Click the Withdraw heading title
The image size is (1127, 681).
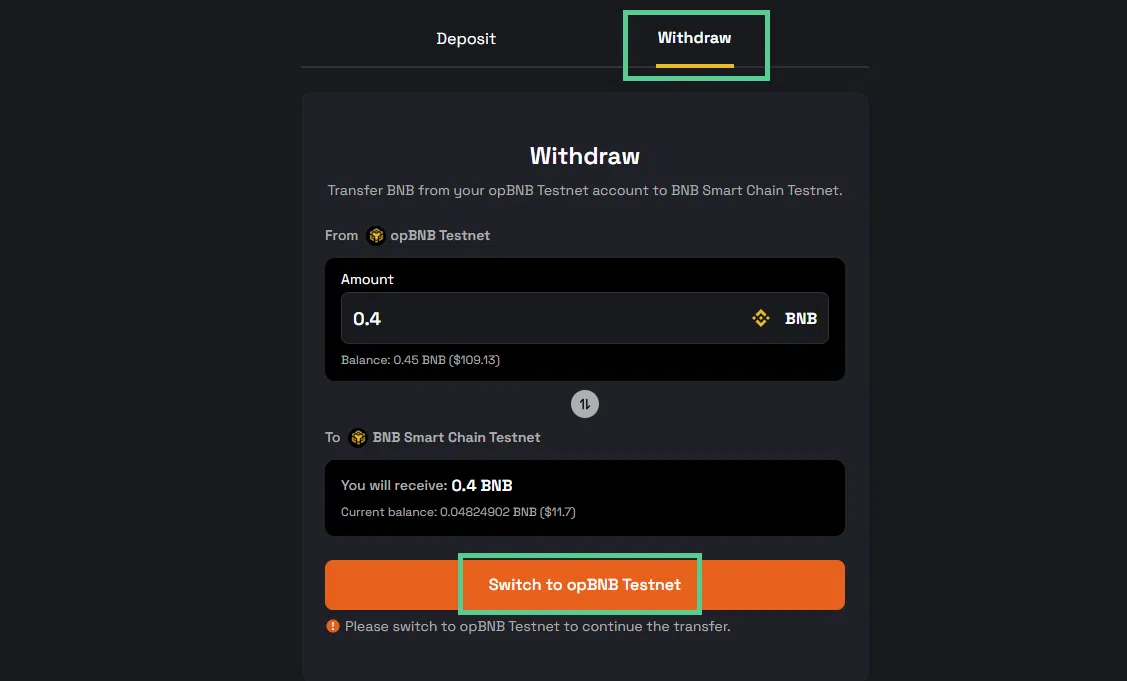point(584,156)
